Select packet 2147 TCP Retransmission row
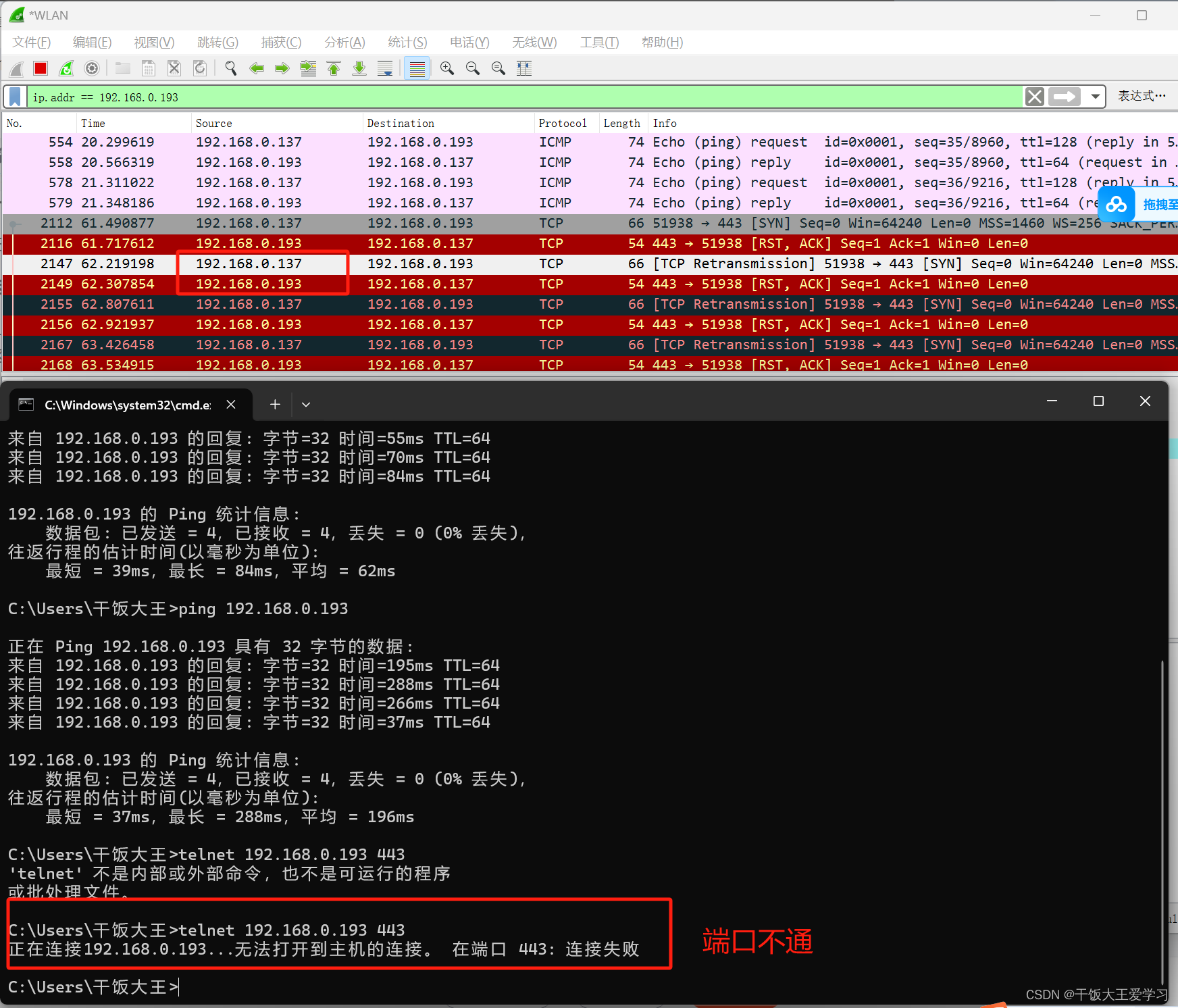This screenshot has height=1008, width=1178. [590, 264]
